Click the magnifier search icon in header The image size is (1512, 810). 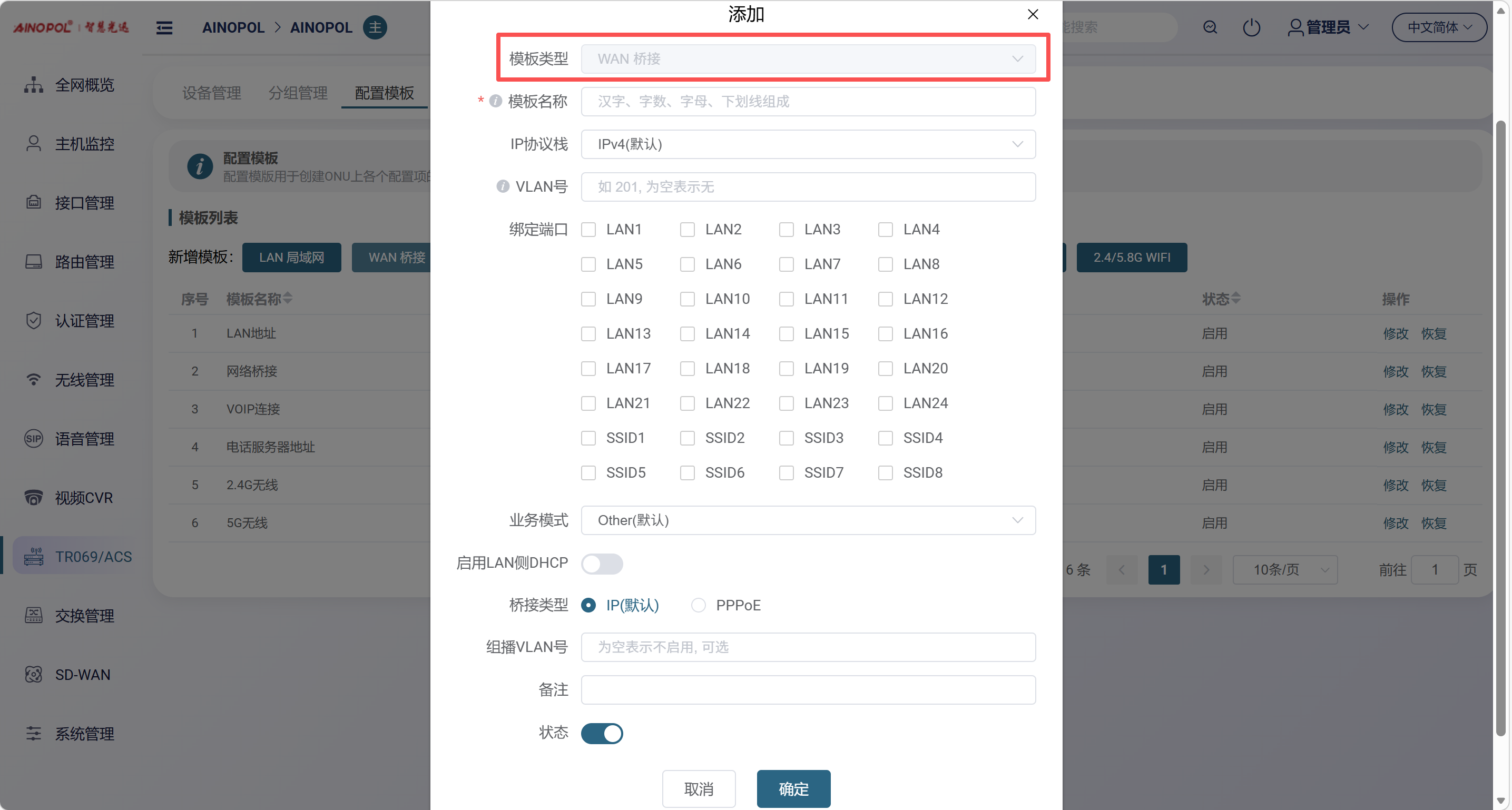(x=1210, y=27)
